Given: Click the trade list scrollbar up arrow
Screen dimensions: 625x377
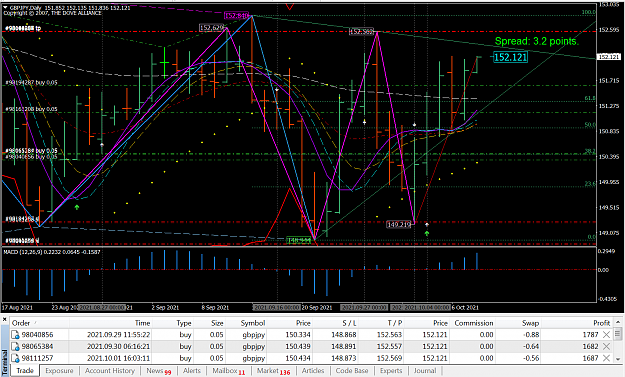Looking at the screenshot, I should pos(618,322).
